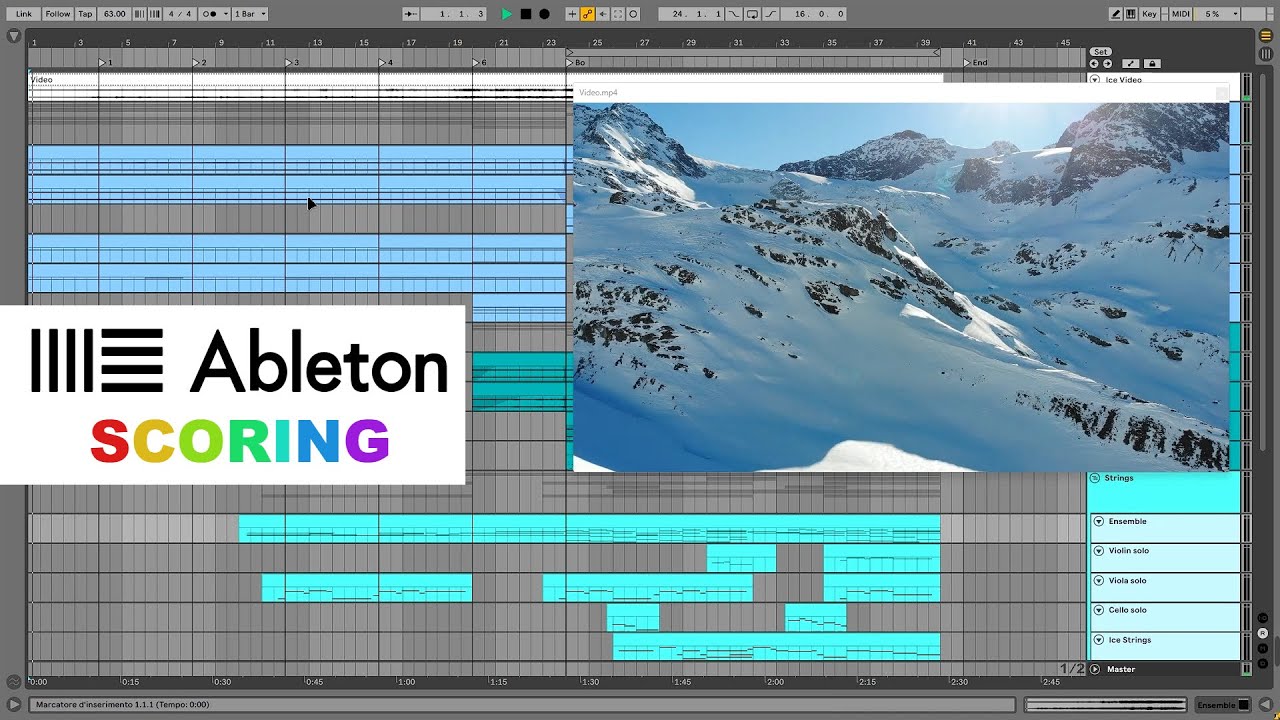
Task: Click the Tap tempo button
Action: pyautogui.click(x=86, y=14)
